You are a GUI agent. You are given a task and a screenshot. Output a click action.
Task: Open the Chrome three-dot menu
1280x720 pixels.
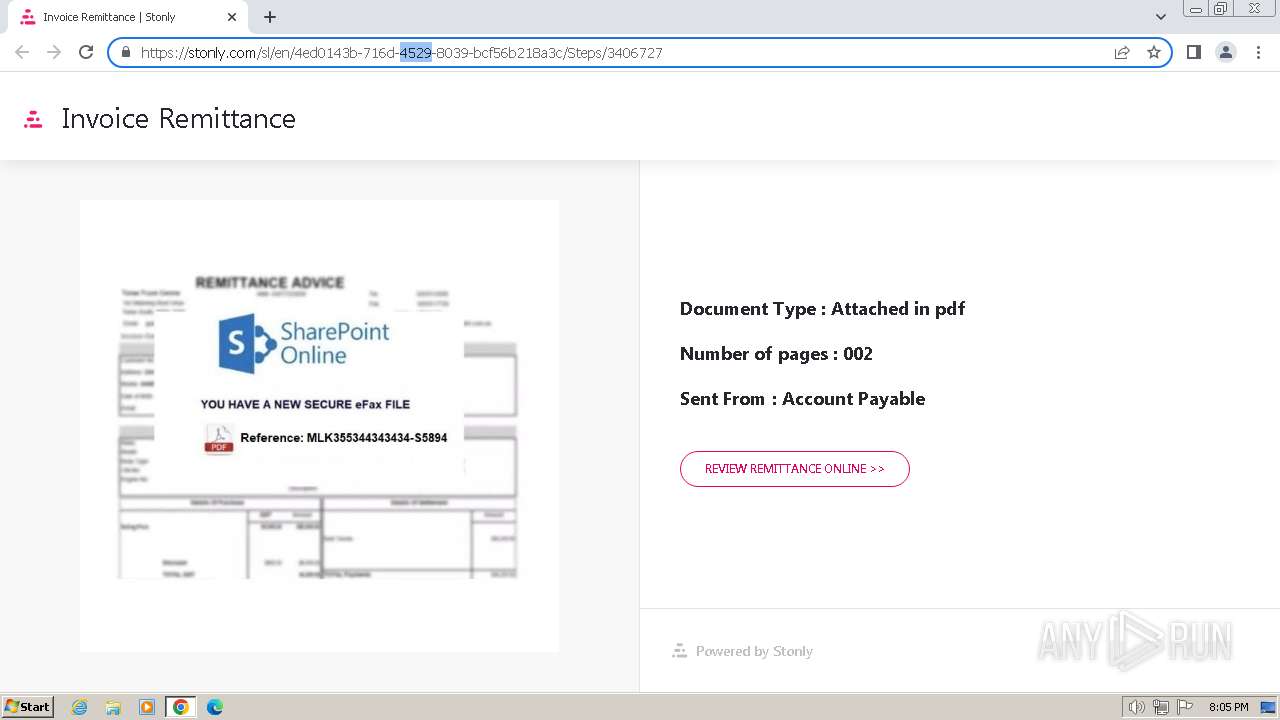[x=1258, y=52]
